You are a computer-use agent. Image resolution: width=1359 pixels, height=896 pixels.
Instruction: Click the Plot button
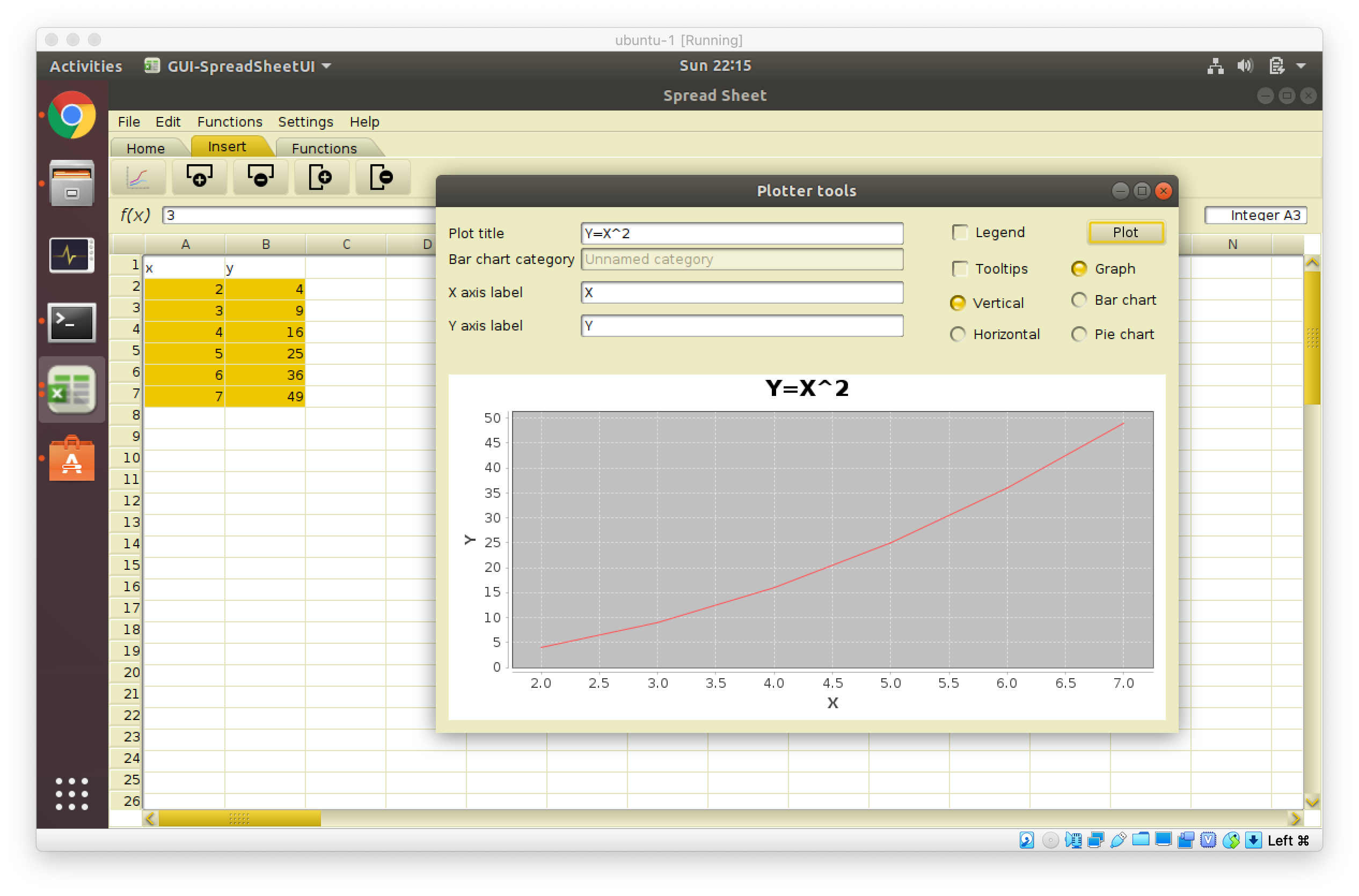point(1126,232)
